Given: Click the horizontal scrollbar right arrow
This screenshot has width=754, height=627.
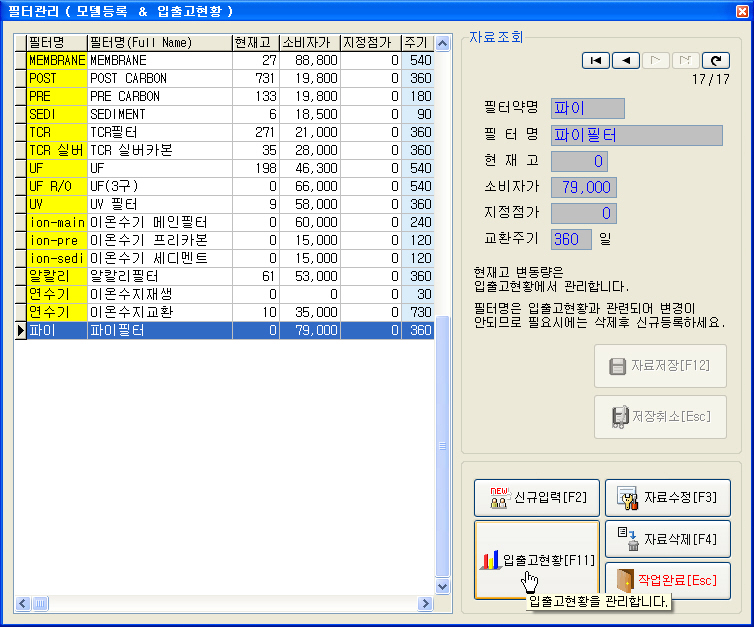Looking at the screenshot, I should pyautogui.click(x=425, y=603).
